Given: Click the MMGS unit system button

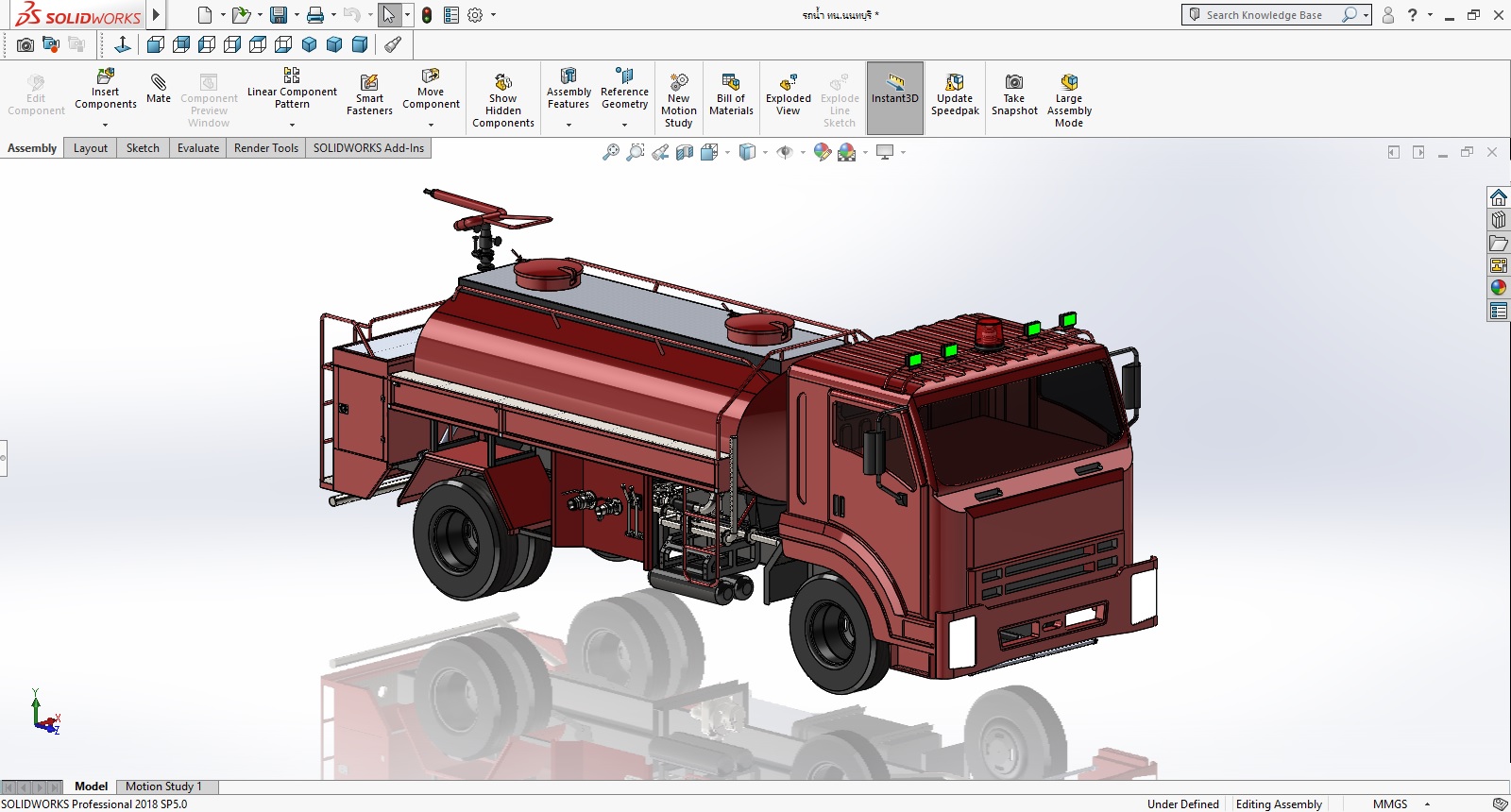Looking at the screenshot, I should coord(1389,804).
